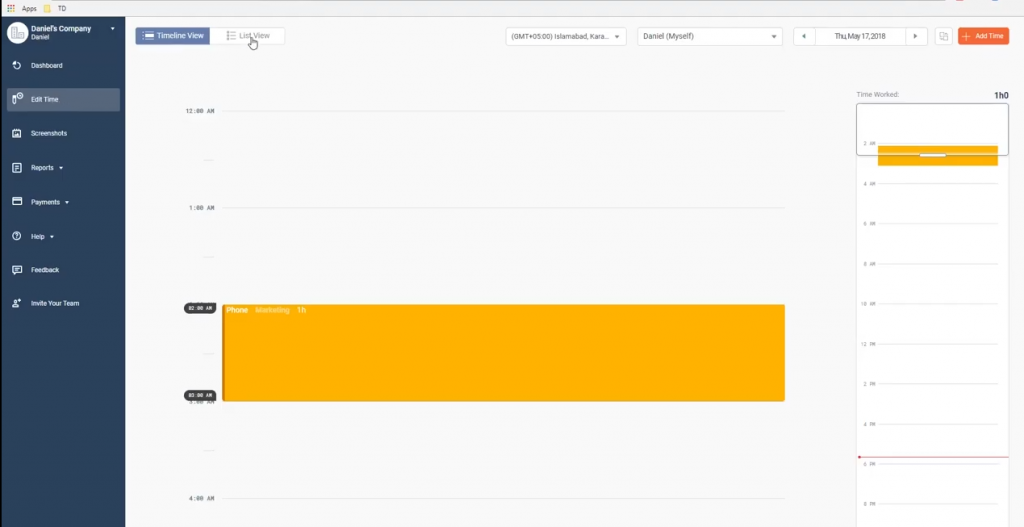This screenshot has height=527, width=1024.
Task: Go to previous day arrow
Action: tap(804, 36)
